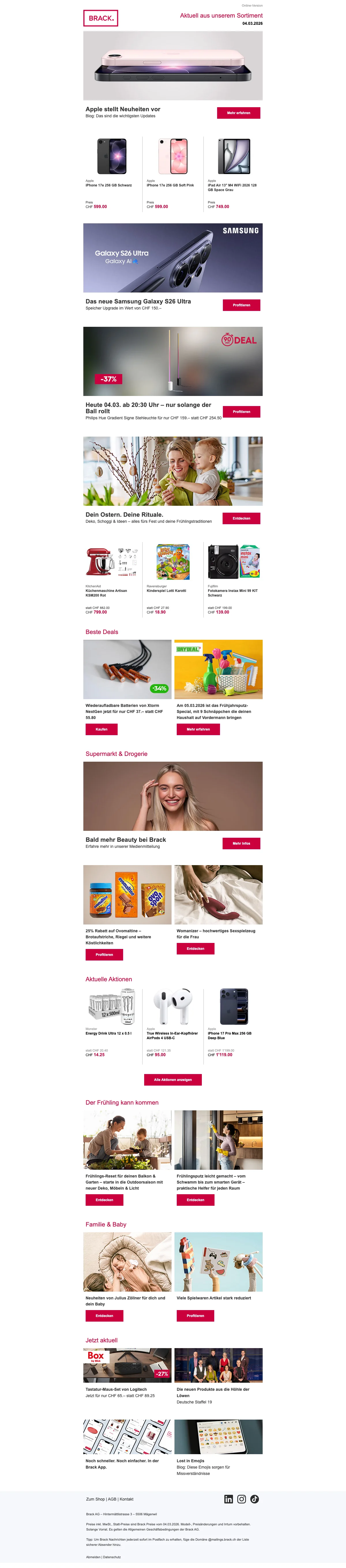Image resolution: width=346 pixels, height=1568 pixels.
Task: Click Mehr Infos beside Bald mehr Beauty
Action: (241, 843)
